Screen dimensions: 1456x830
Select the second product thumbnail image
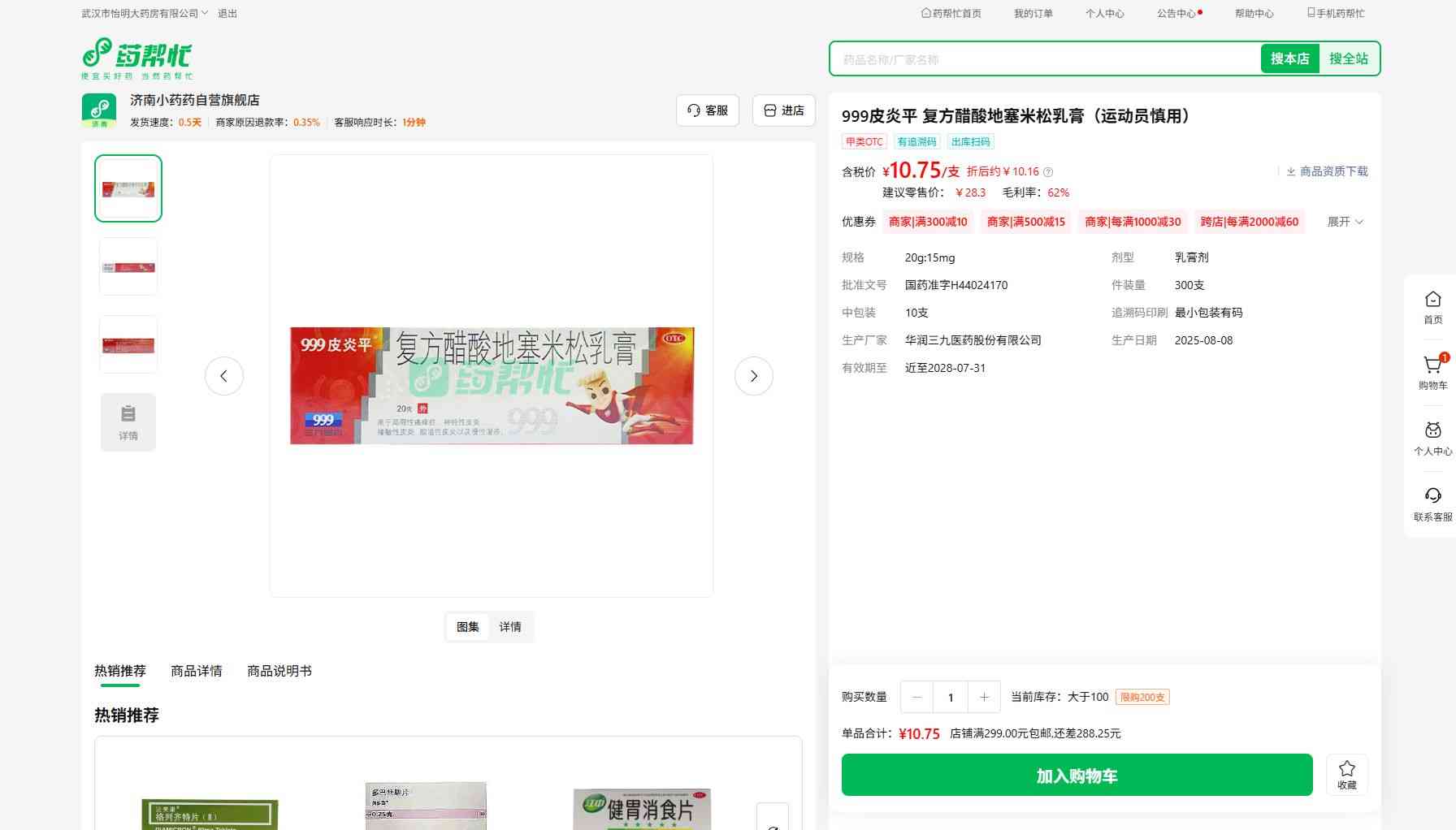coord(128,266)
